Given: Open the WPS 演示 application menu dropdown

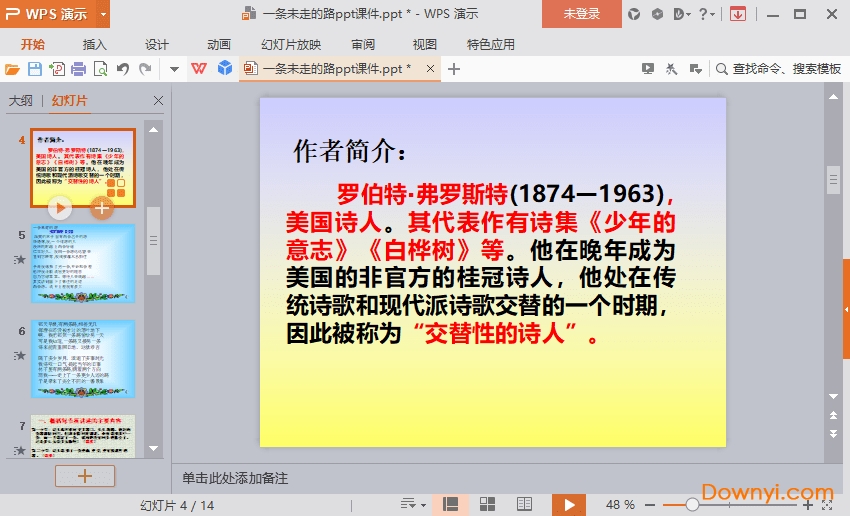Looking at the screenshot, I should point(104,14).
